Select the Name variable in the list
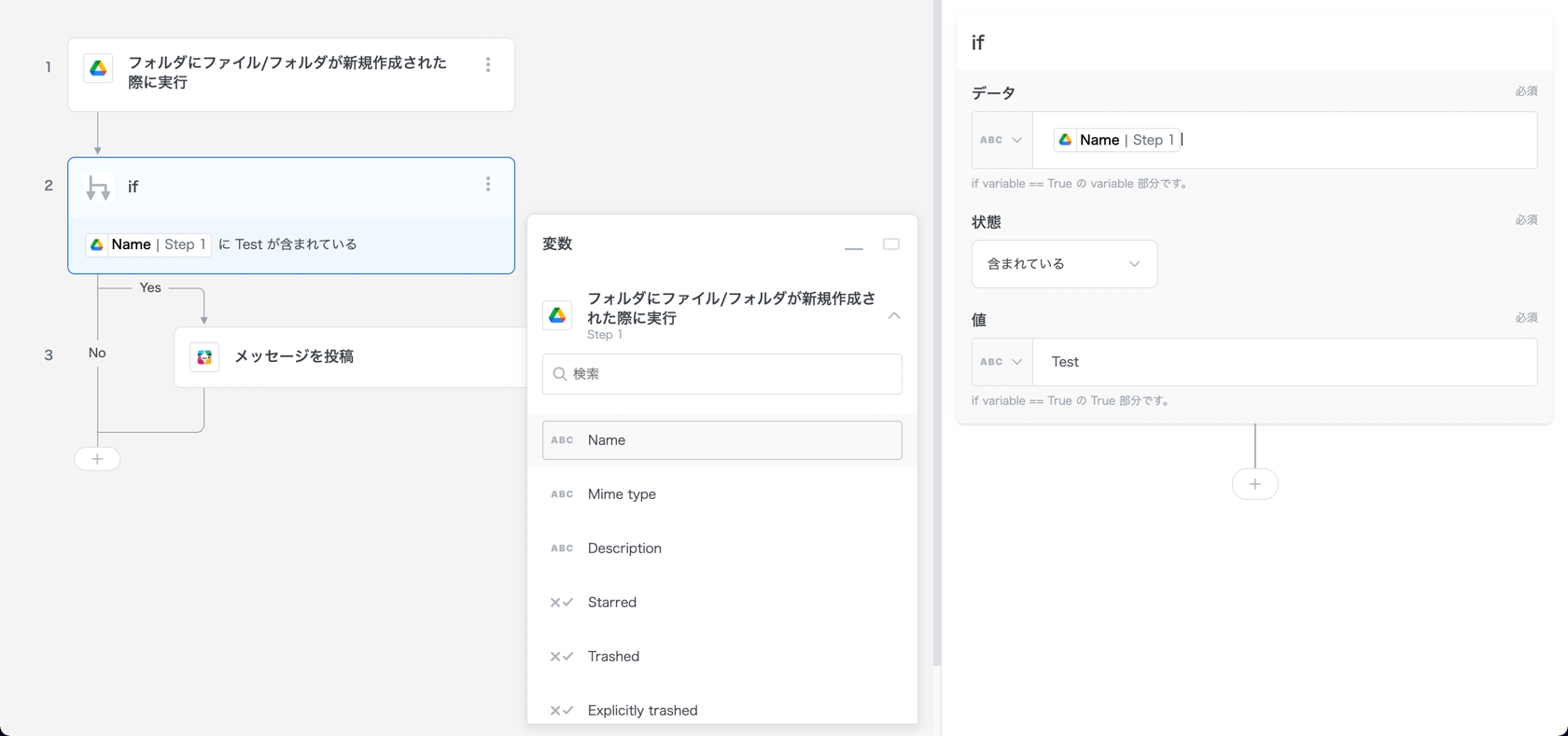Image resolution: width=1568 pixels, height=736 pixels. [721, 440]
